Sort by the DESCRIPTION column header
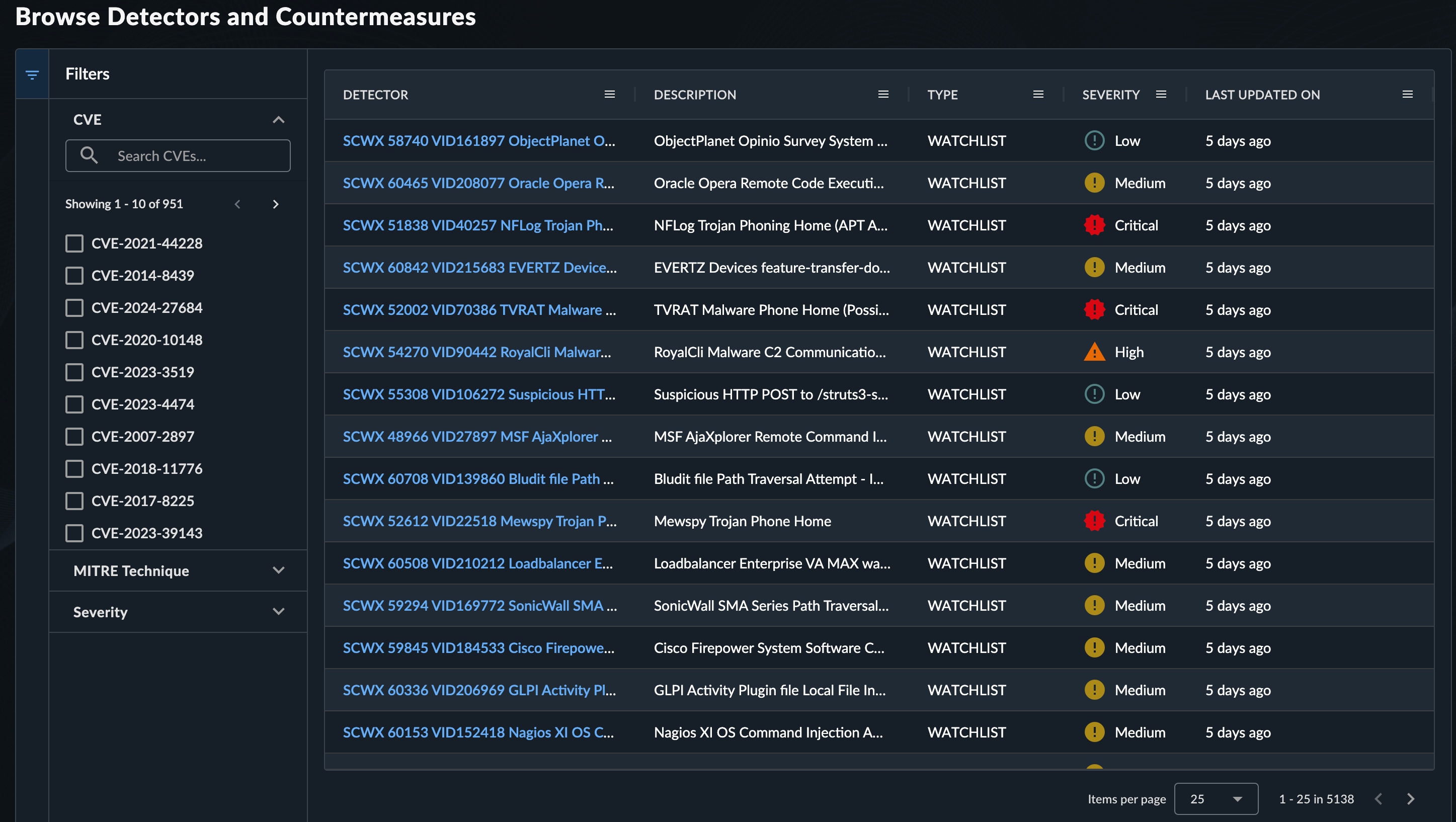 pyautogui.click(x=695, y=95)
